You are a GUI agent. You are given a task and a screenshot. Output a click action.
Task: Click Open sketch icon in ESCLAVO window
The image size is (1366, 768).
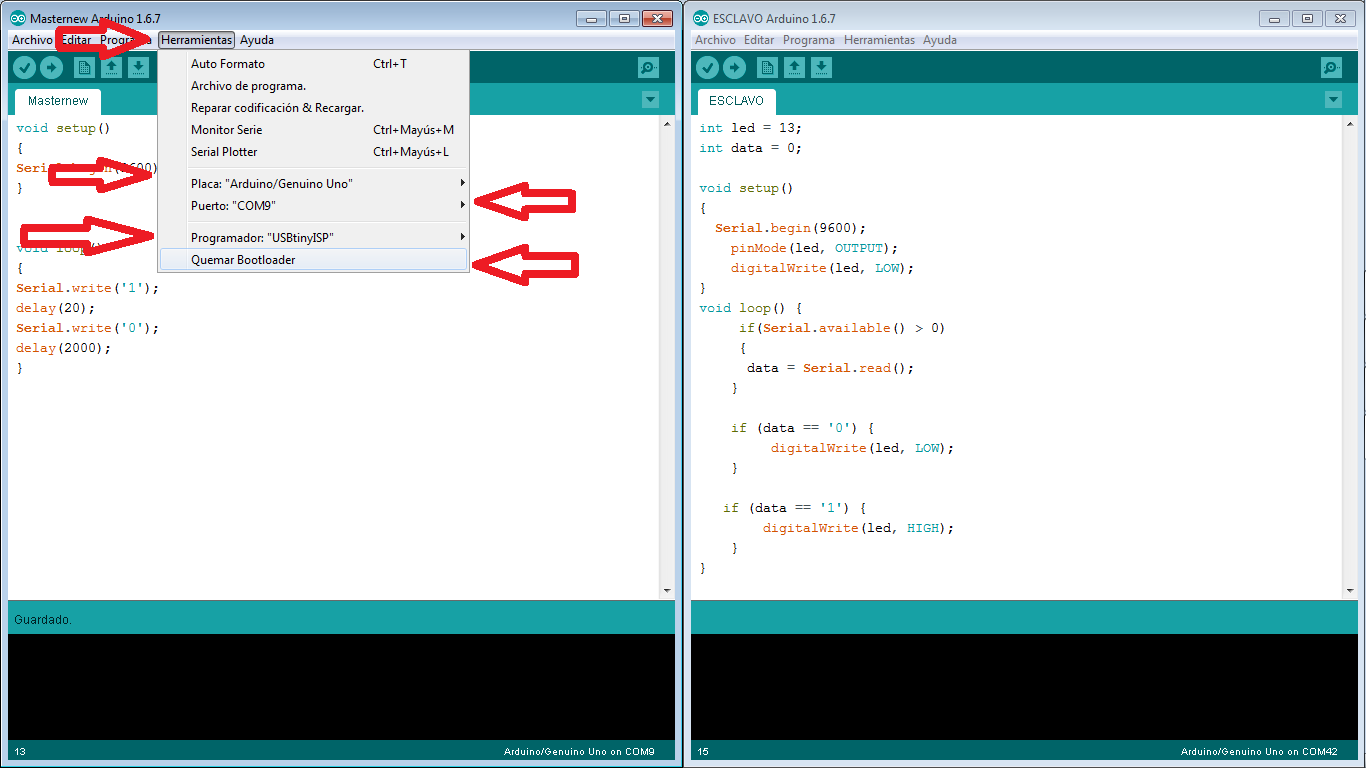[x=795, y=67]
